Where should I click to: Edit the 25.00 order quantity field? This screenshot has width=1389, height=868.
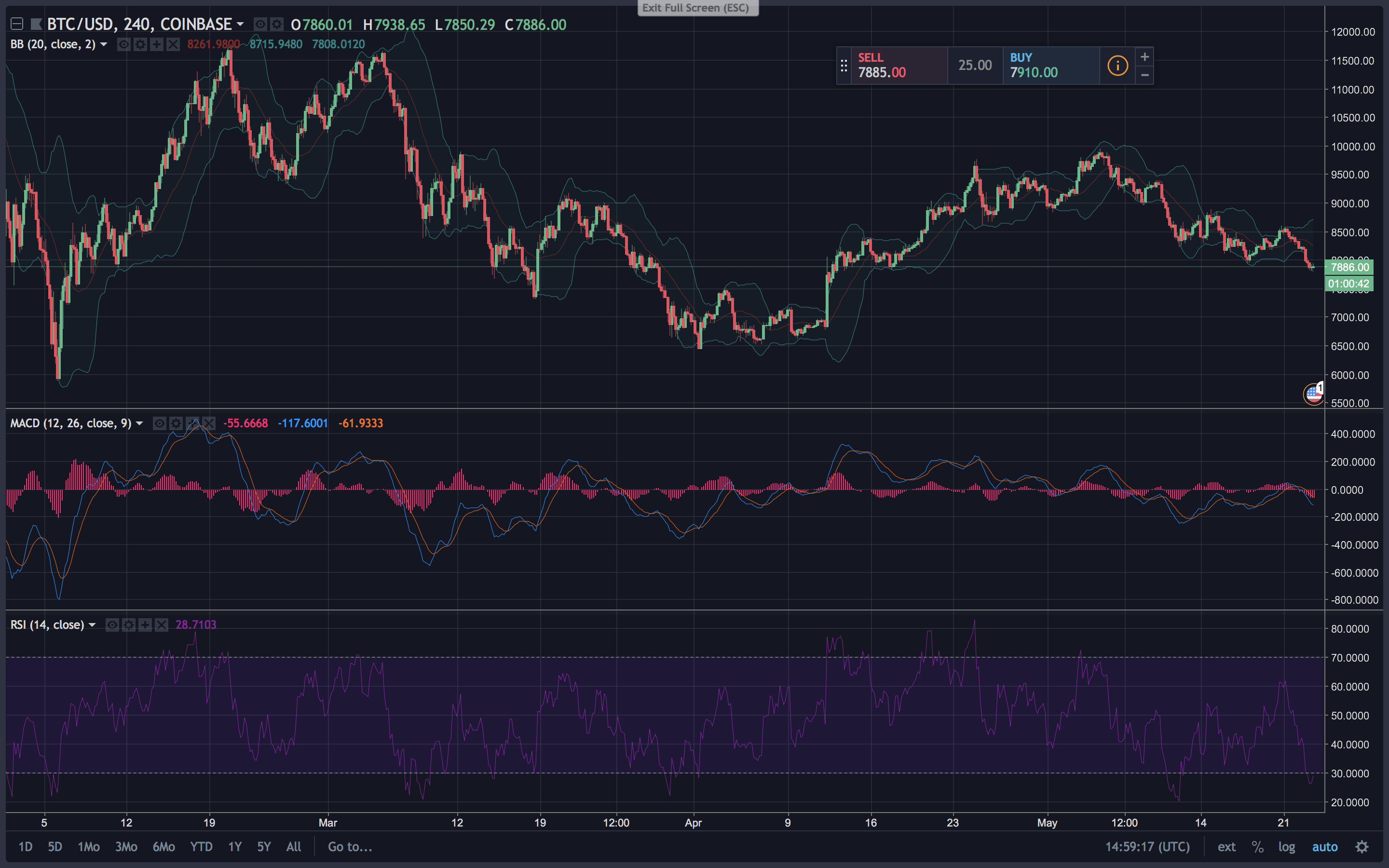975,66
